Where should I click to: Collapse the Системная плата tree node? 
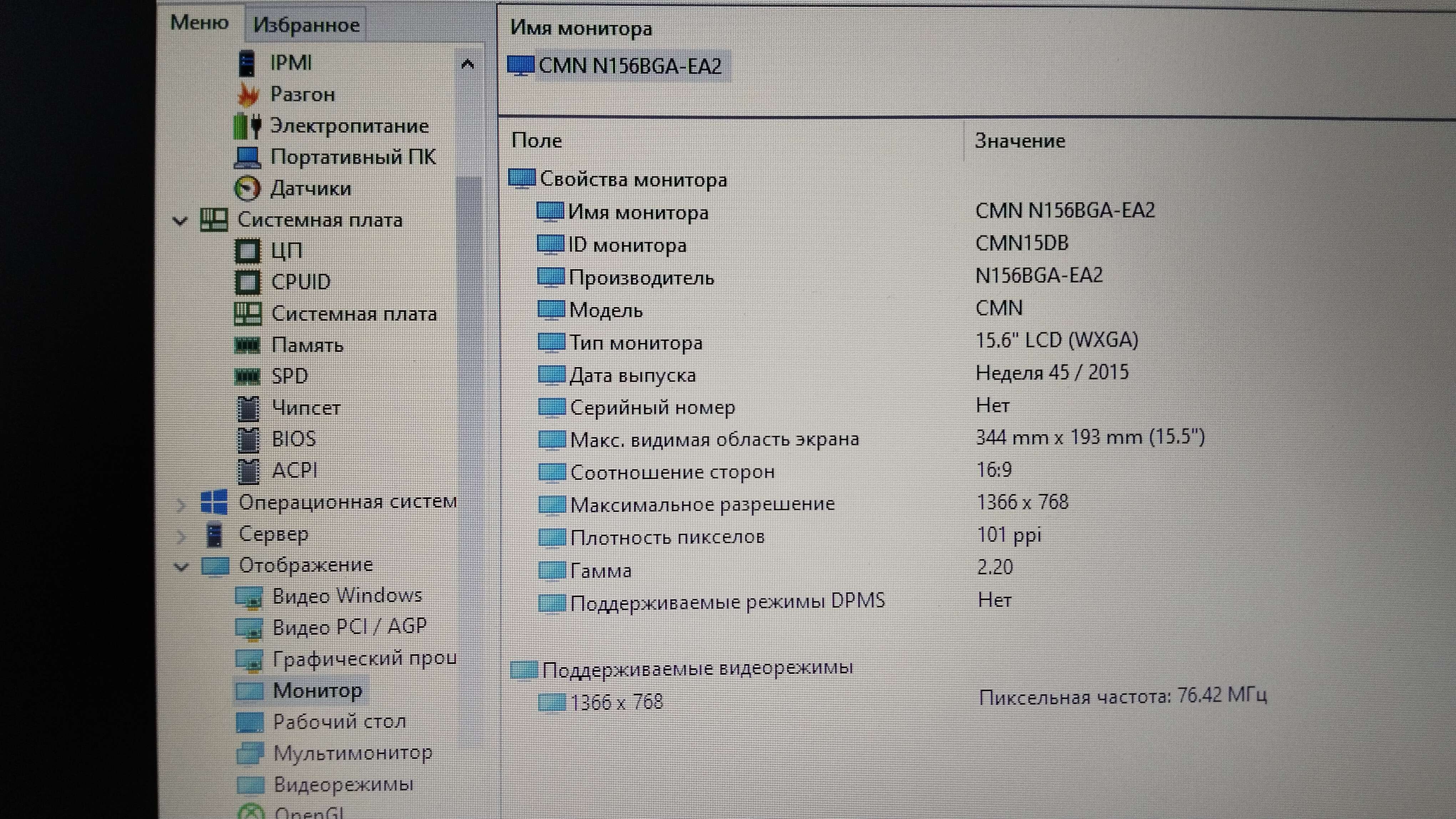click(x=180, y=220)
